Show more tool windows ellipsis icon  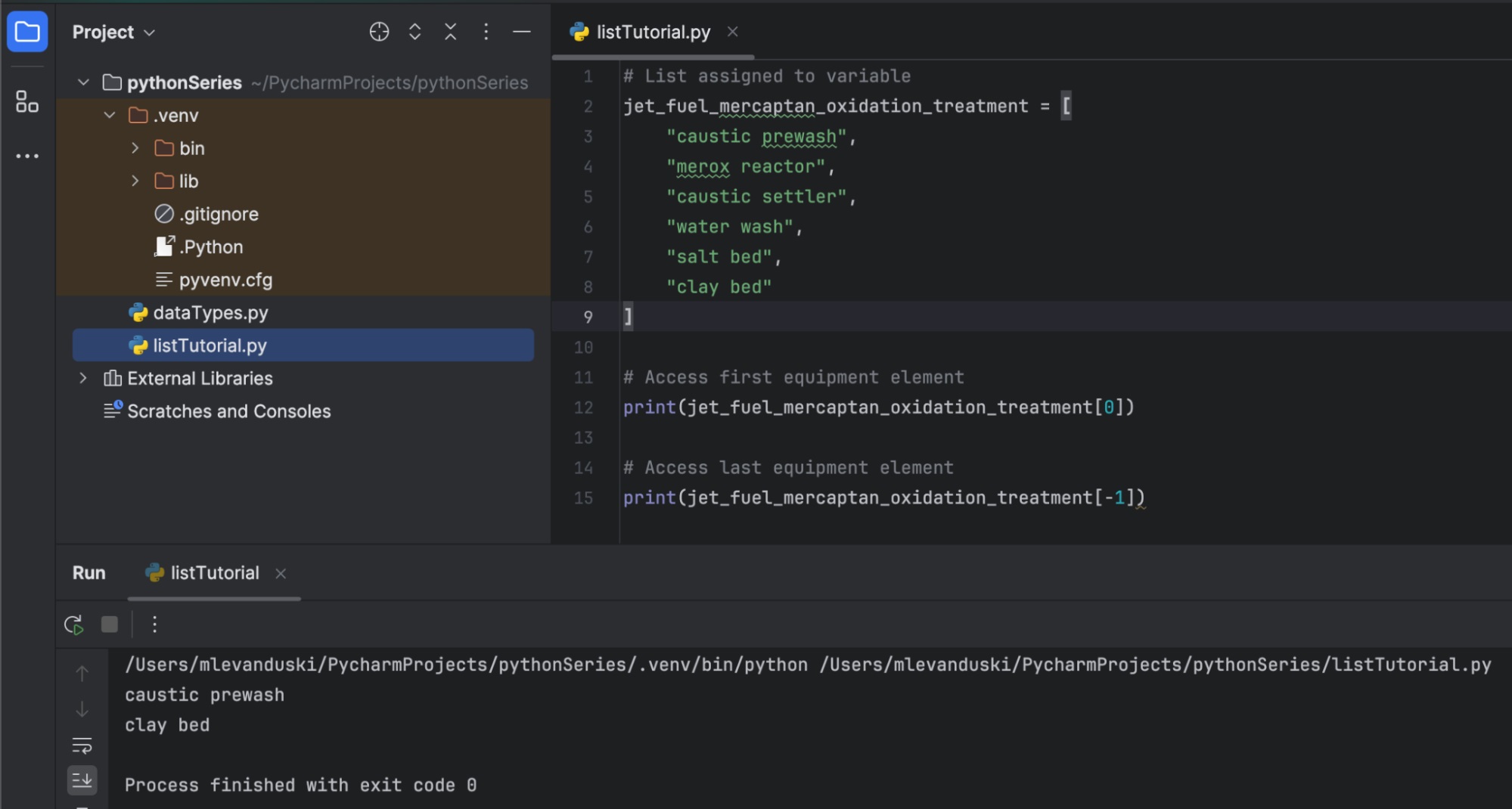pos(27,156)
